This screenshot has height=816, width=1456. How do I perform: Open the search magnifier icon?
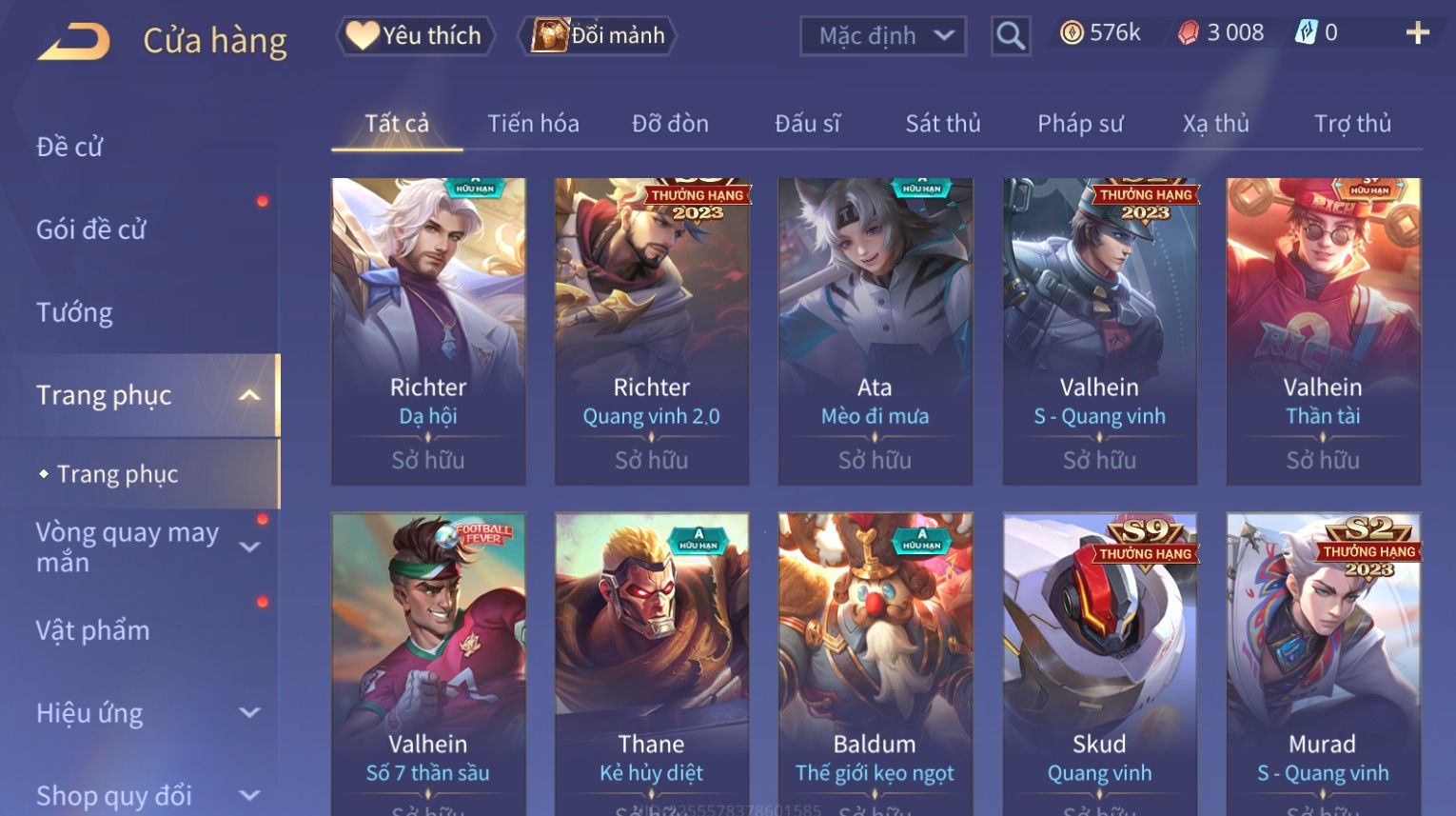tap(1010, 36)
